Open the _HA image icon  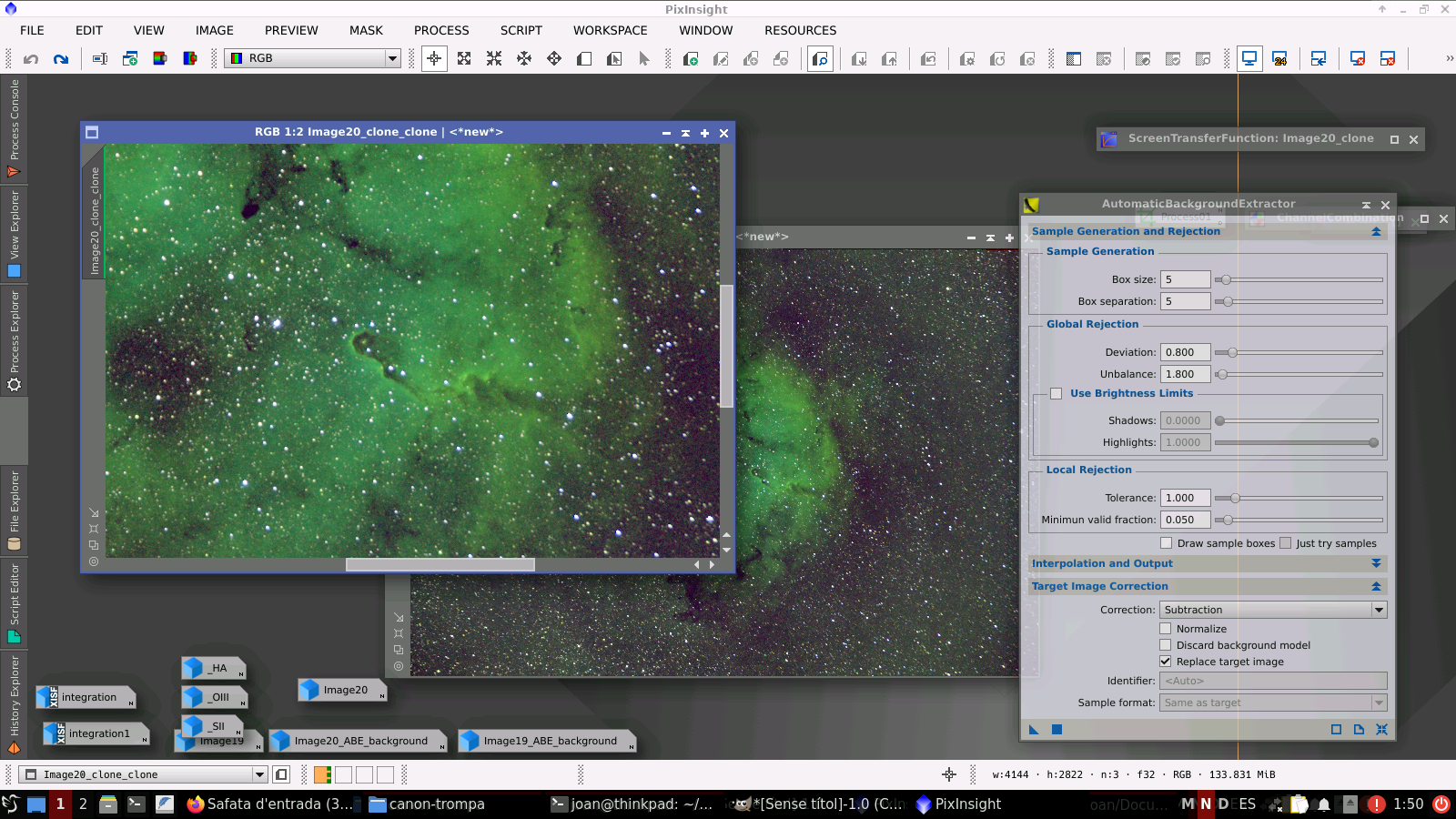pyautogui.click(x=213, y=668)
